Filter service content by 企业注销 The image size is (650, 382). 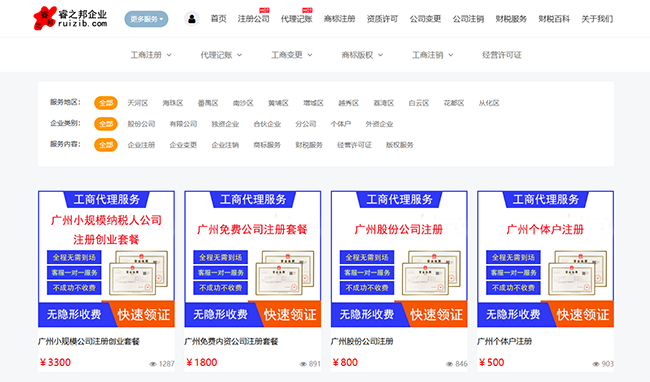[225, 145]
